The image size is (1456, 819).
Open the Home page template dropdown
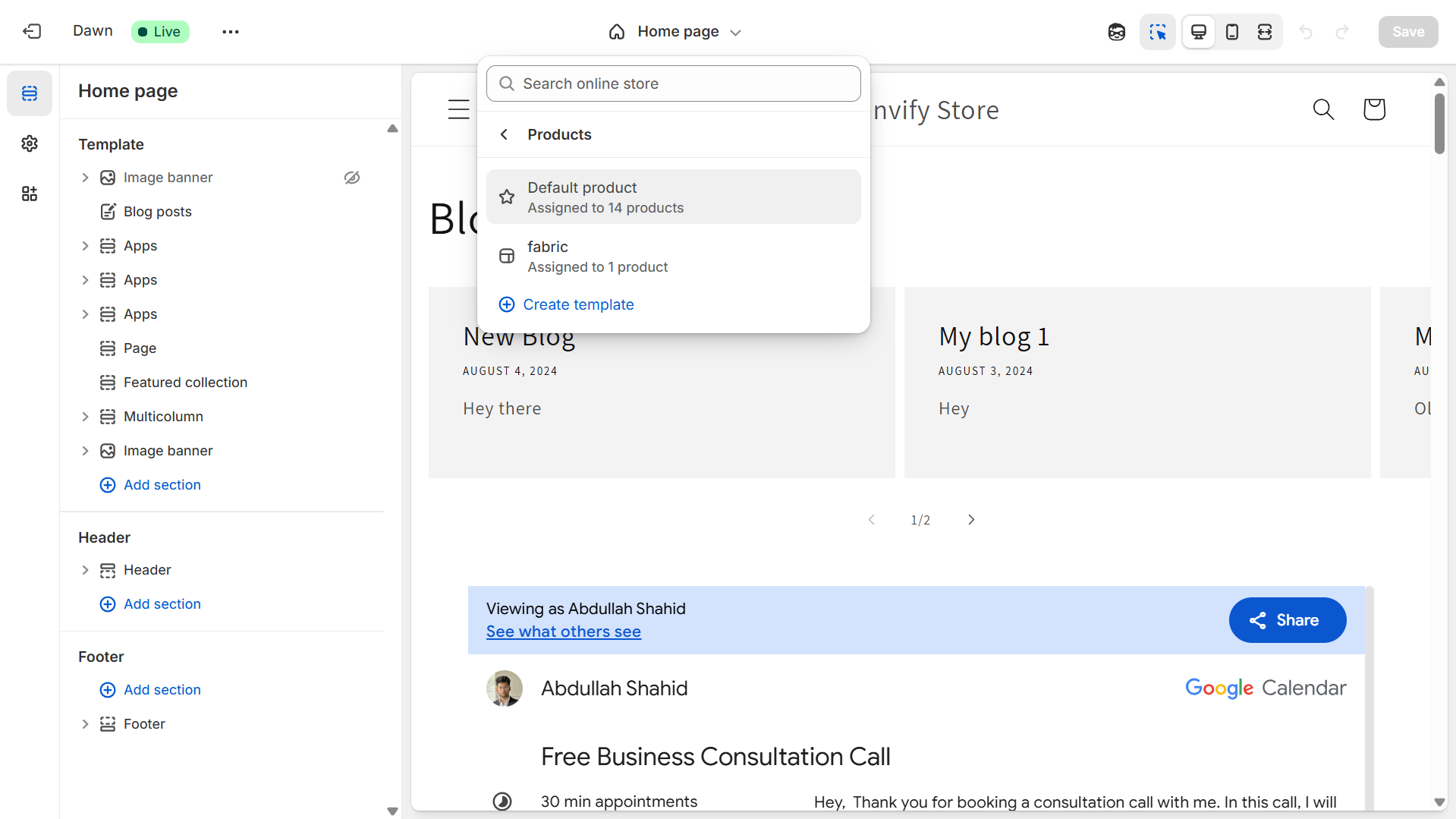pos(675,32)
